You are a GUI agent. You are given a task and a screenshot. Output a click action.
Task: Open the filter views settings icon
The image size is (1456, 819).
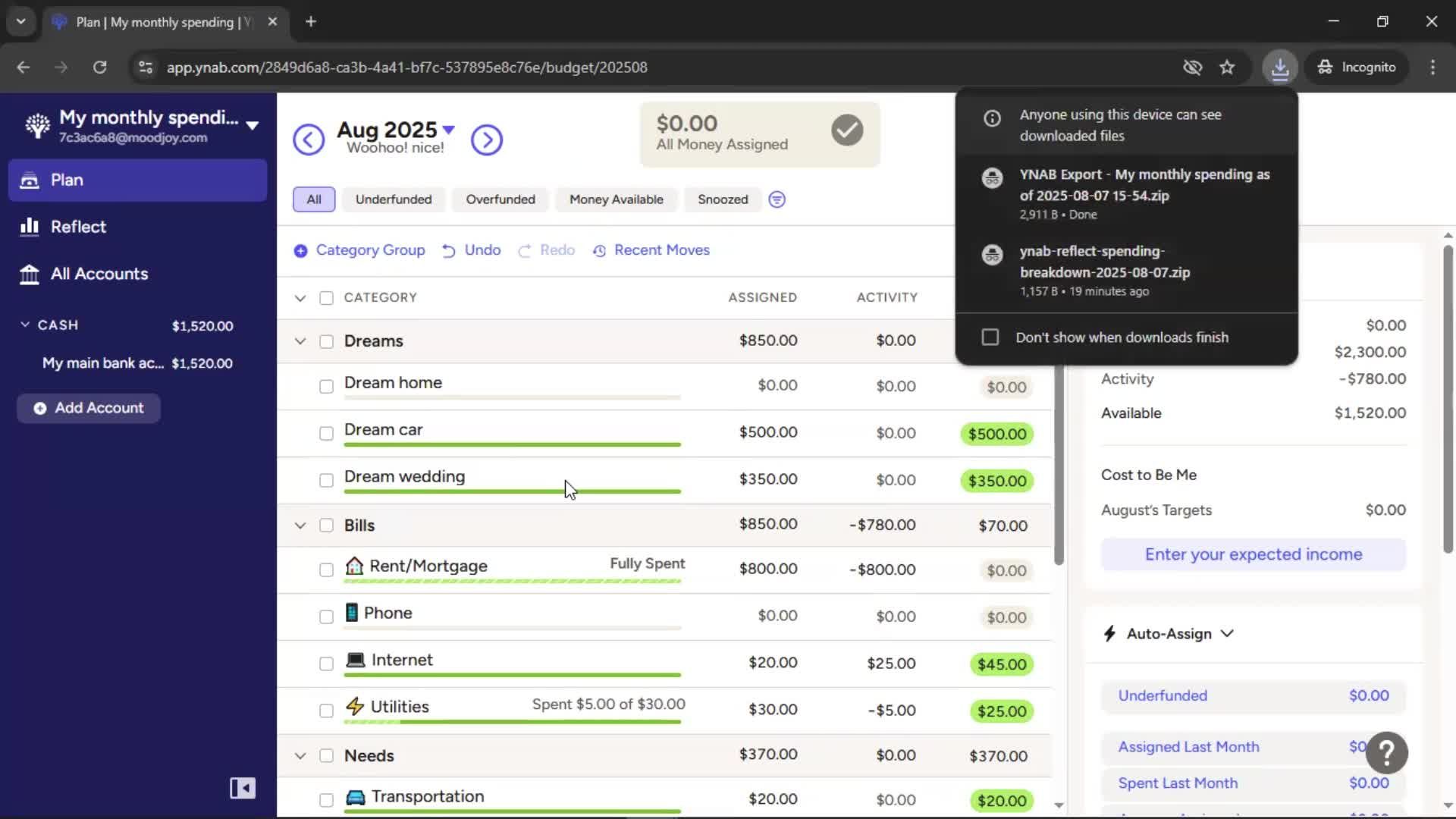777,199
